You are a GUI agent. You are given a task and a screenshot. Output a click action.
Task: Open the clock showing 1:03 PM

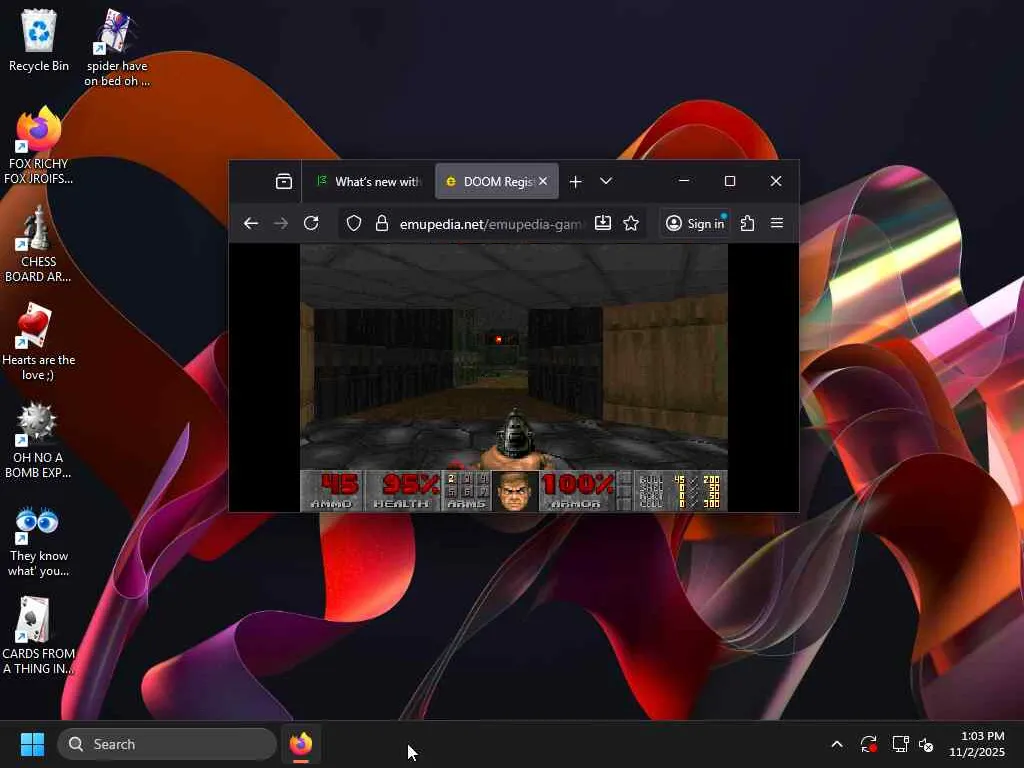977,744
